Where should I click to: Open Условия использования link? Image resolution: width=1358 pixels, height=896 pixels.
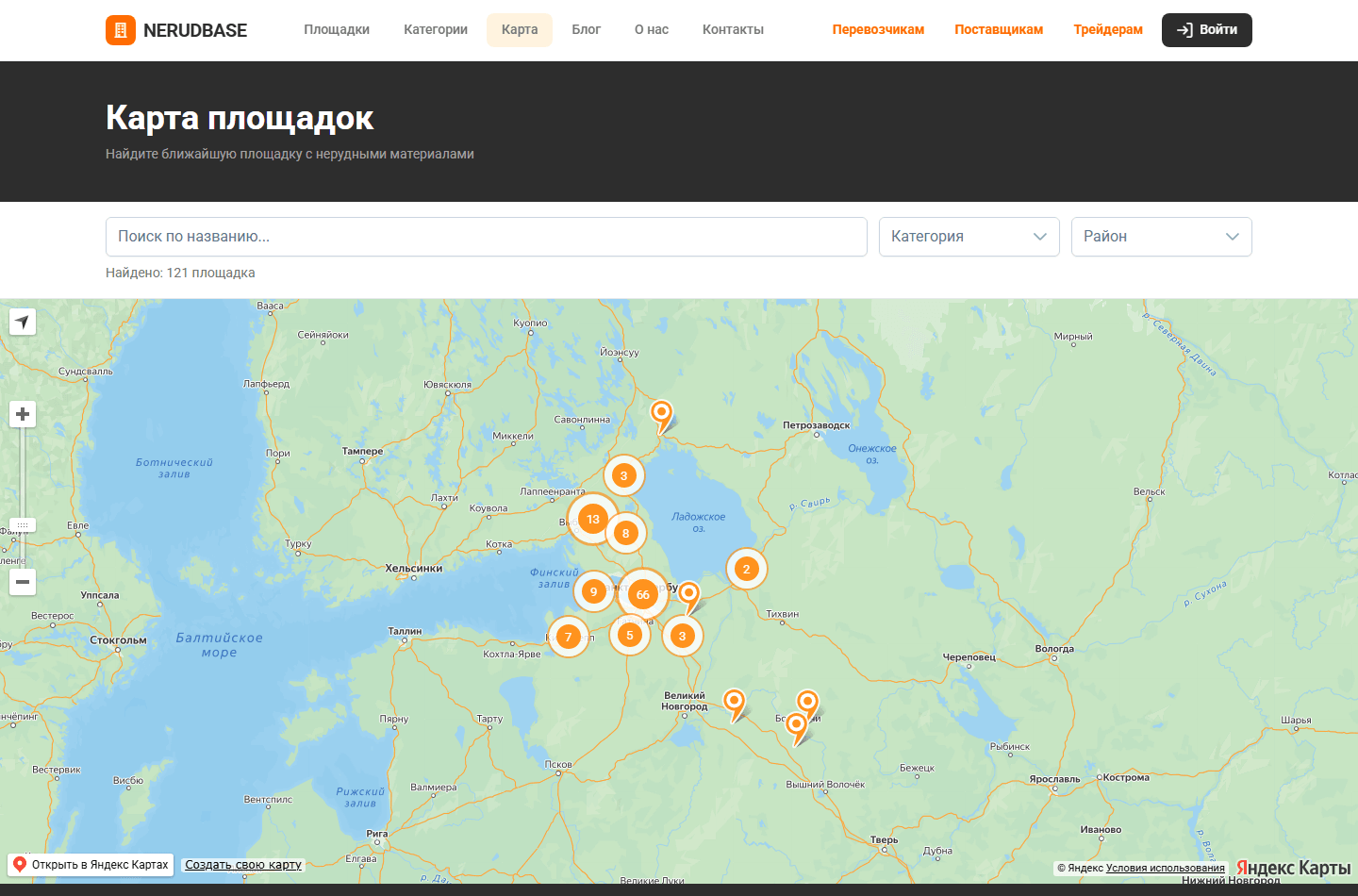click(1166, 869)
